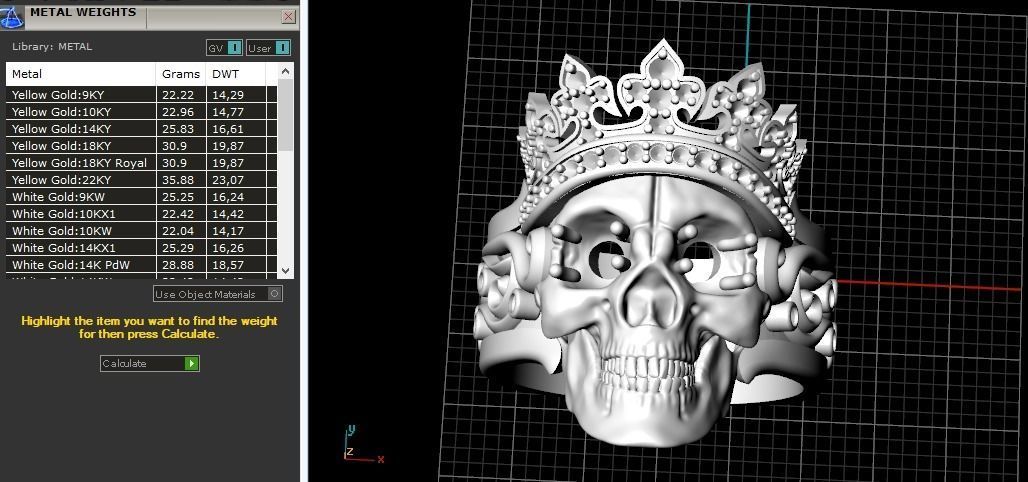Image resolution: width=1028 pixels, height=482 pixels.
Task: Sort by the Grams column header
Action: tap(180, 74)
